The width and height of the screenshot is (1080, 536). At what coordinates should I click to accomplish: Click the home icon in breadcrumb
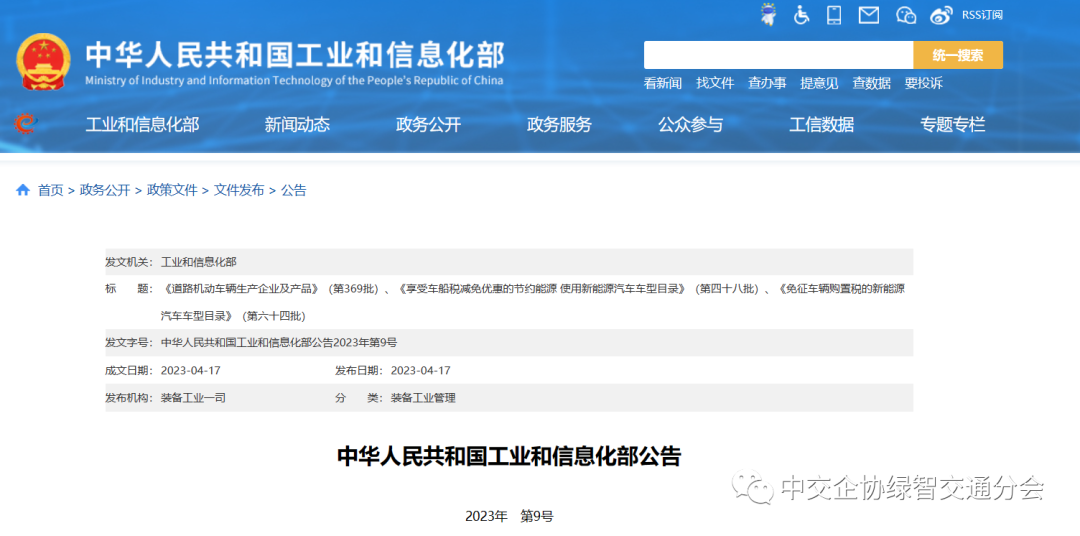pos(23,190)
